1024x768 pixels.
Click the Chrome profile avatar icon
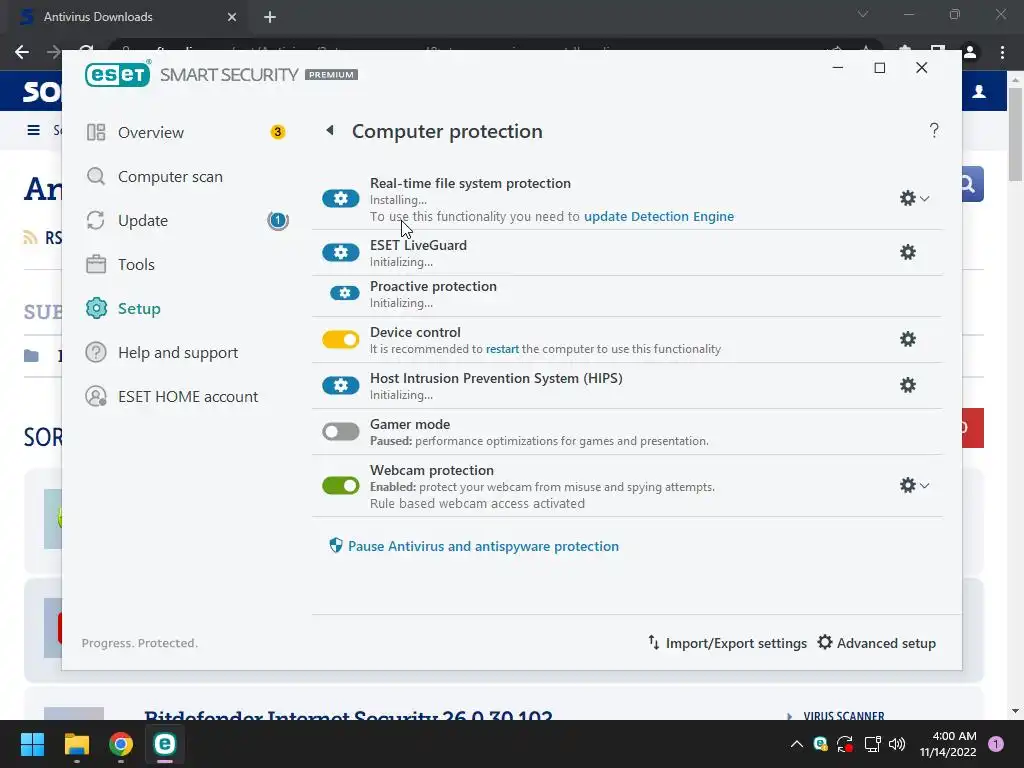click(x=970, y=52)
